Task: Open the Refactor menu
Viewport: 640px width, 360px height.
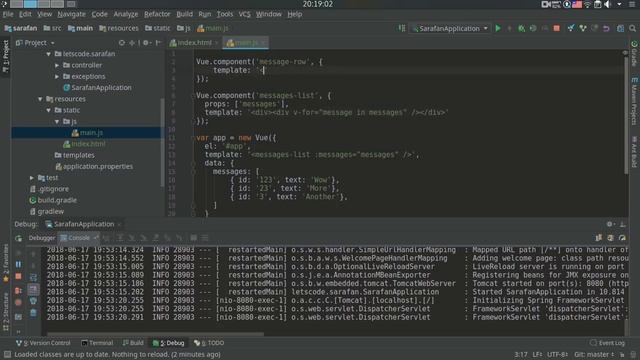Action: (x=157, y=14)
